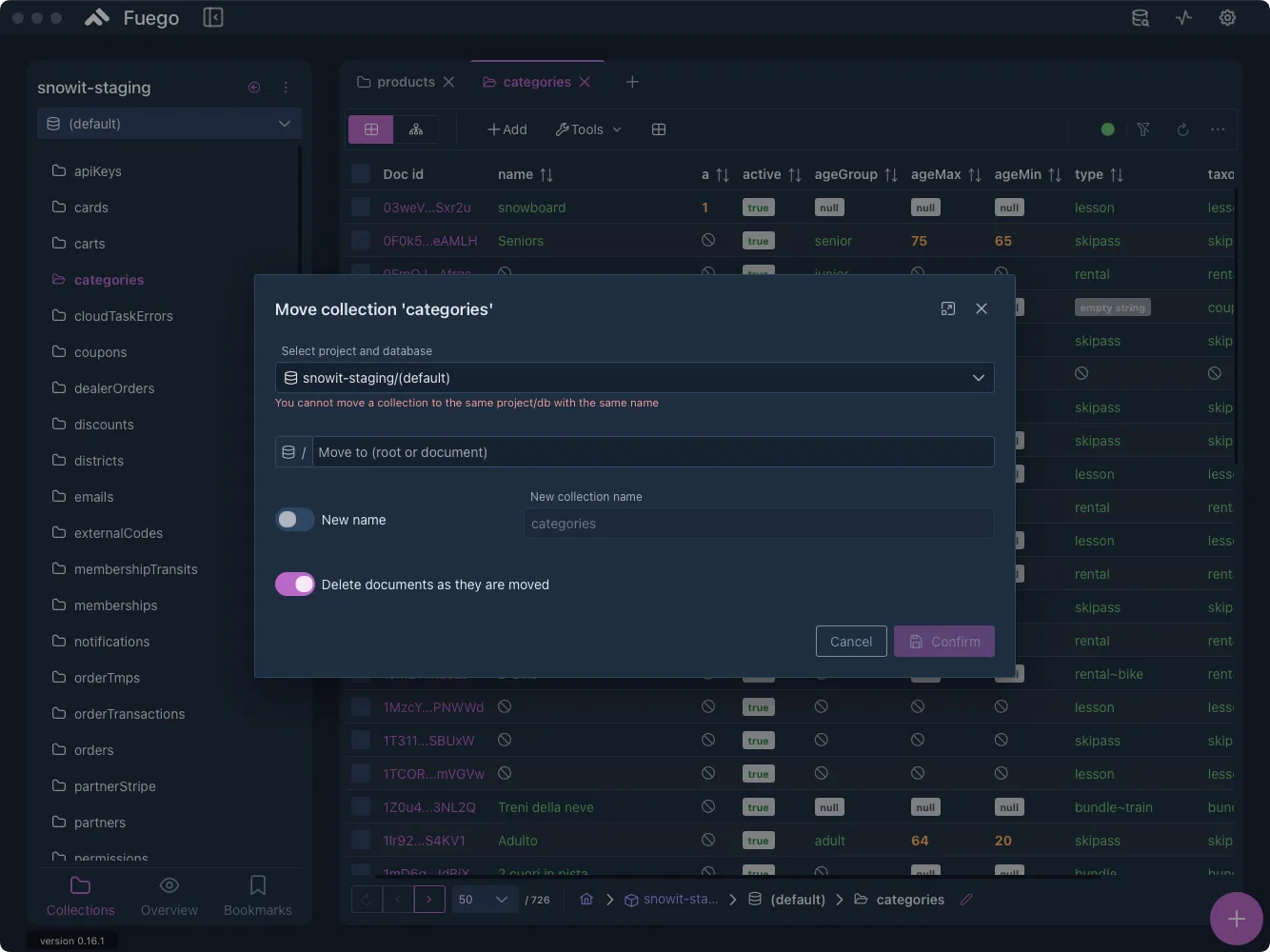Switch to table view icon
1270x952 pixels.
(371, 129)
